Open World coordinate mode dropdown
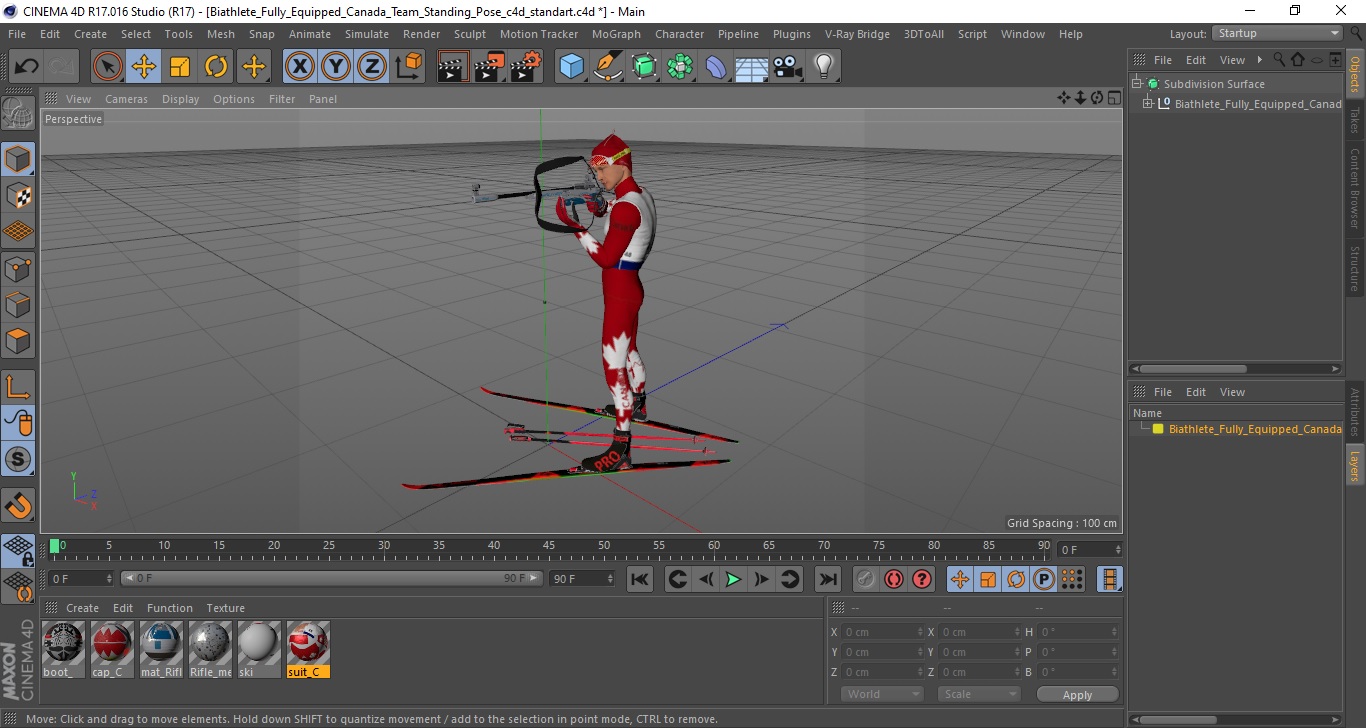The height and width of the screenshot is (728, 1366). [x=881, y=694]
